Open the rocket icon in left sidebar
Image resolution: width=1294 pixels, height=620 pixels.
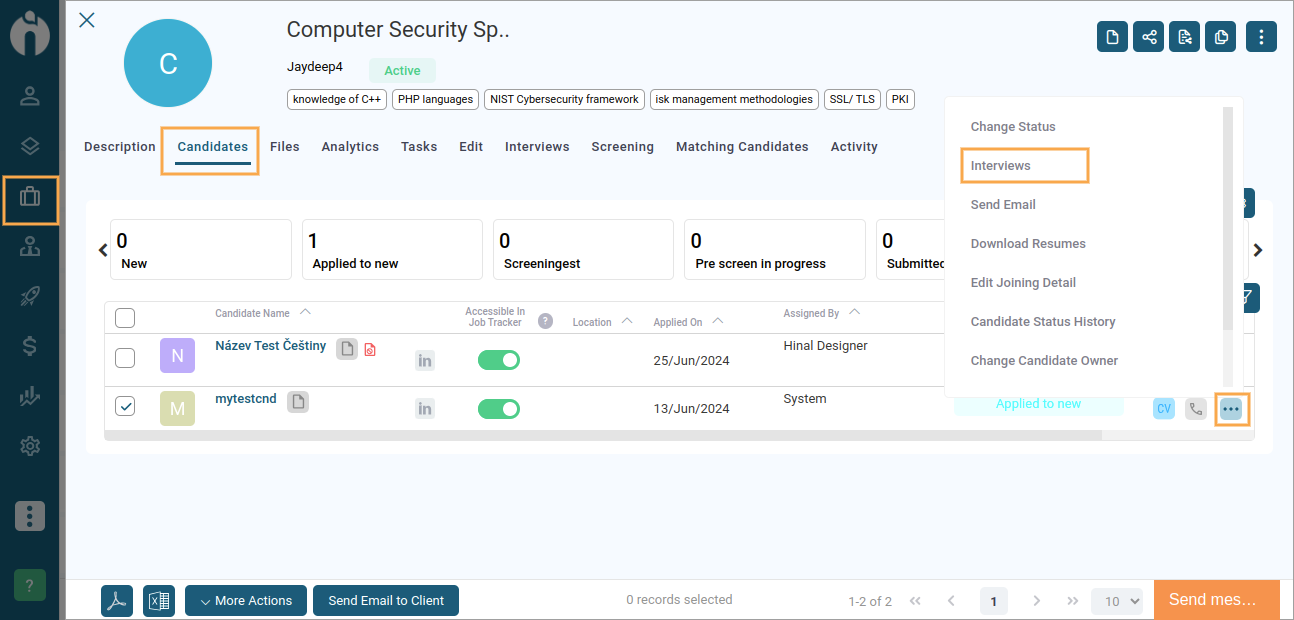[x=30, y=297]
